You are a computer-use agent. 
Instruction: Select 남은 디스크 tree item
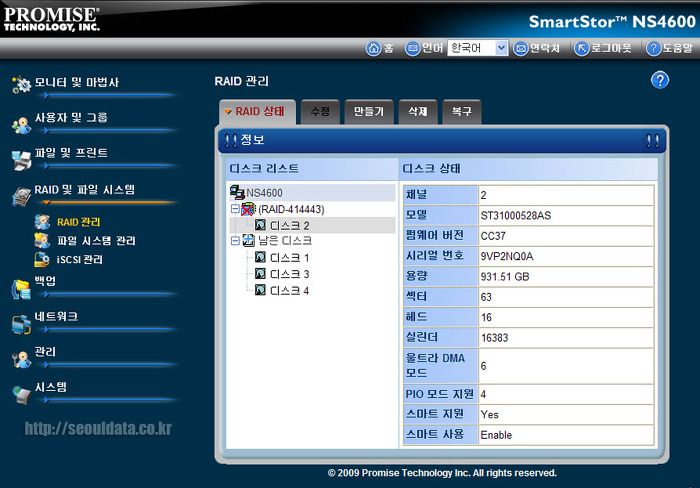click(285, 241)
